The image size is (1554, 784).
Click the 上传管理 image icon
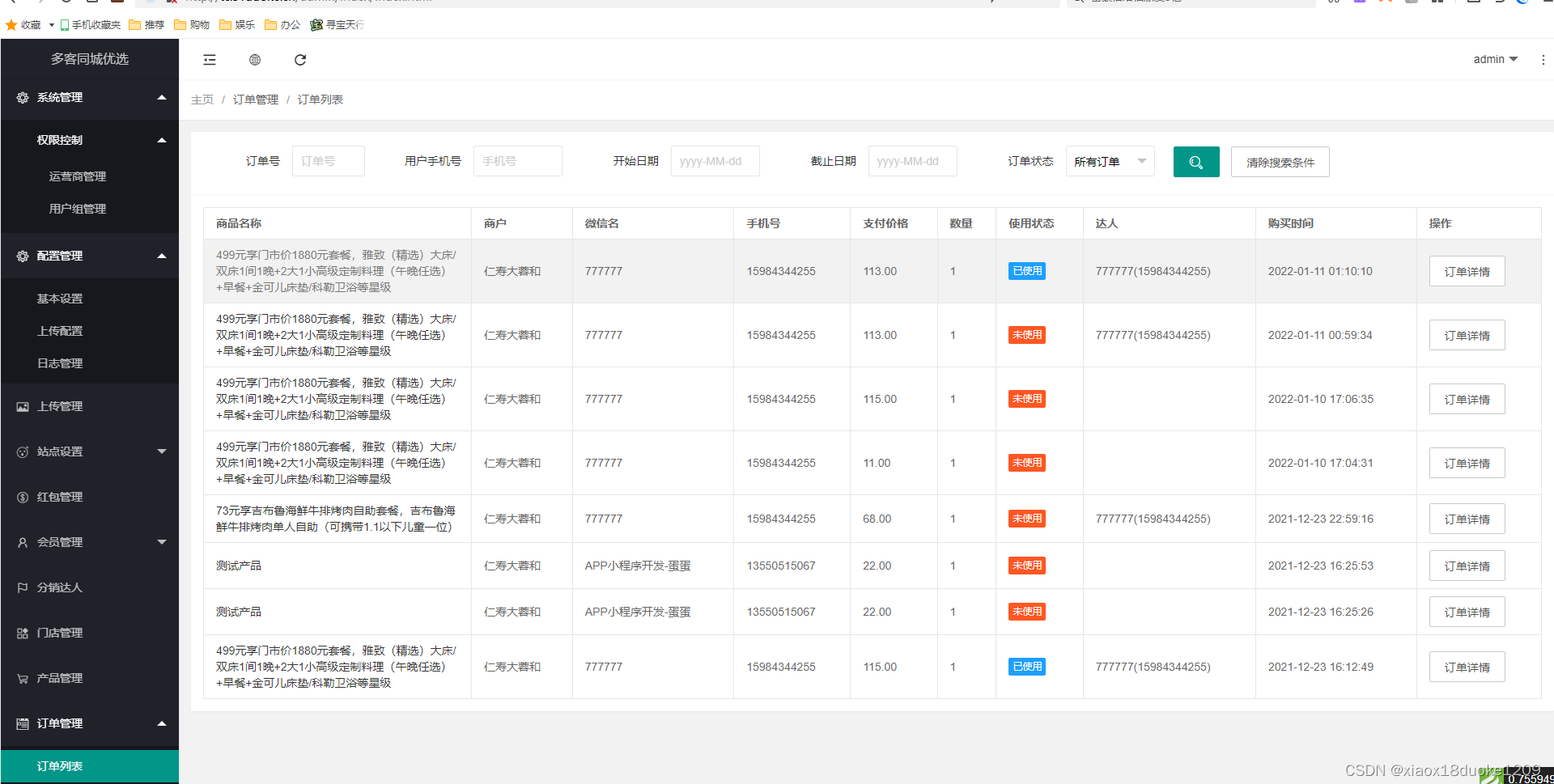pyautogui.click(x=23, y=406)
